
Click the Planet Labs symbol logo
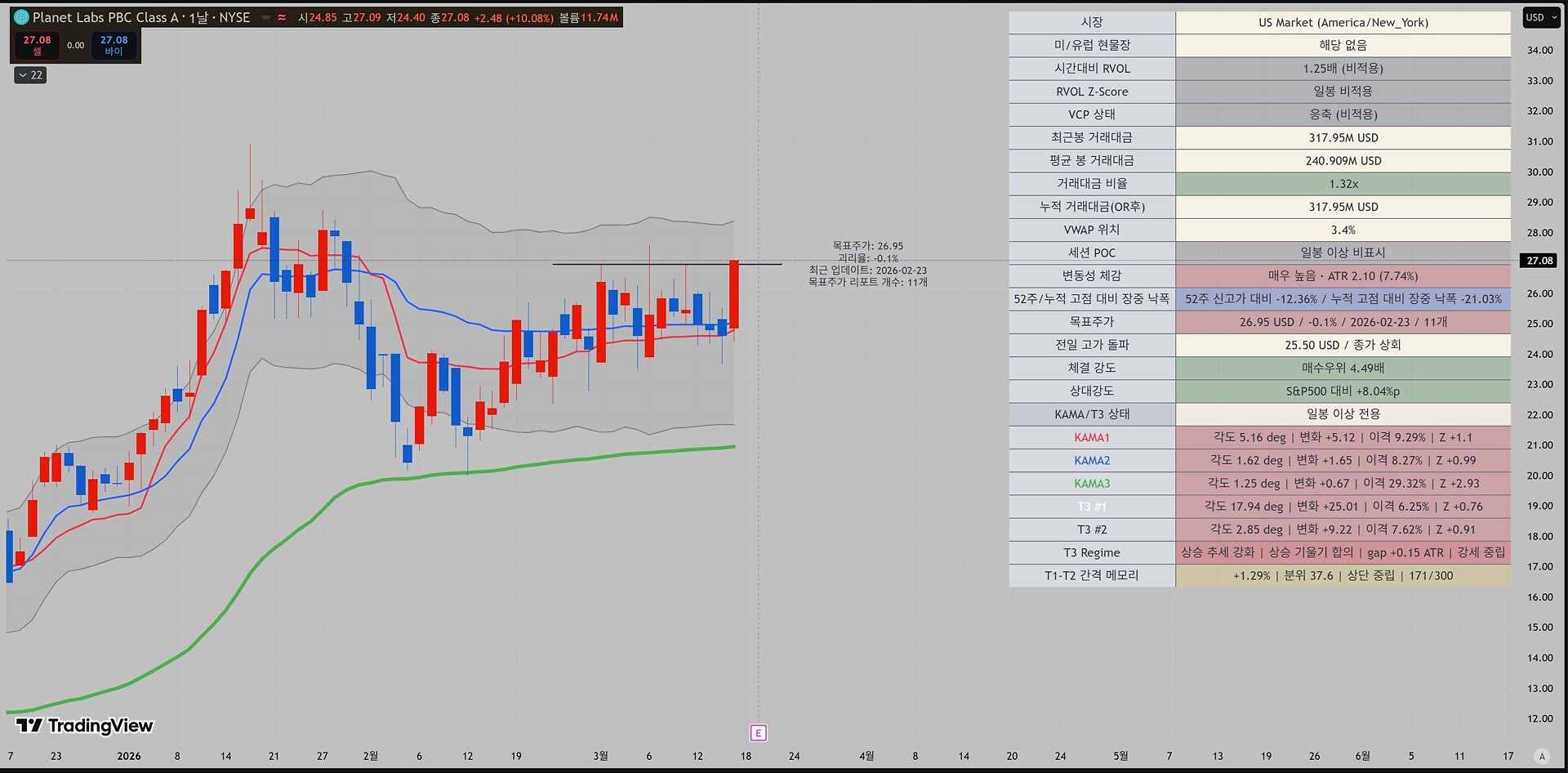[21, 17]
